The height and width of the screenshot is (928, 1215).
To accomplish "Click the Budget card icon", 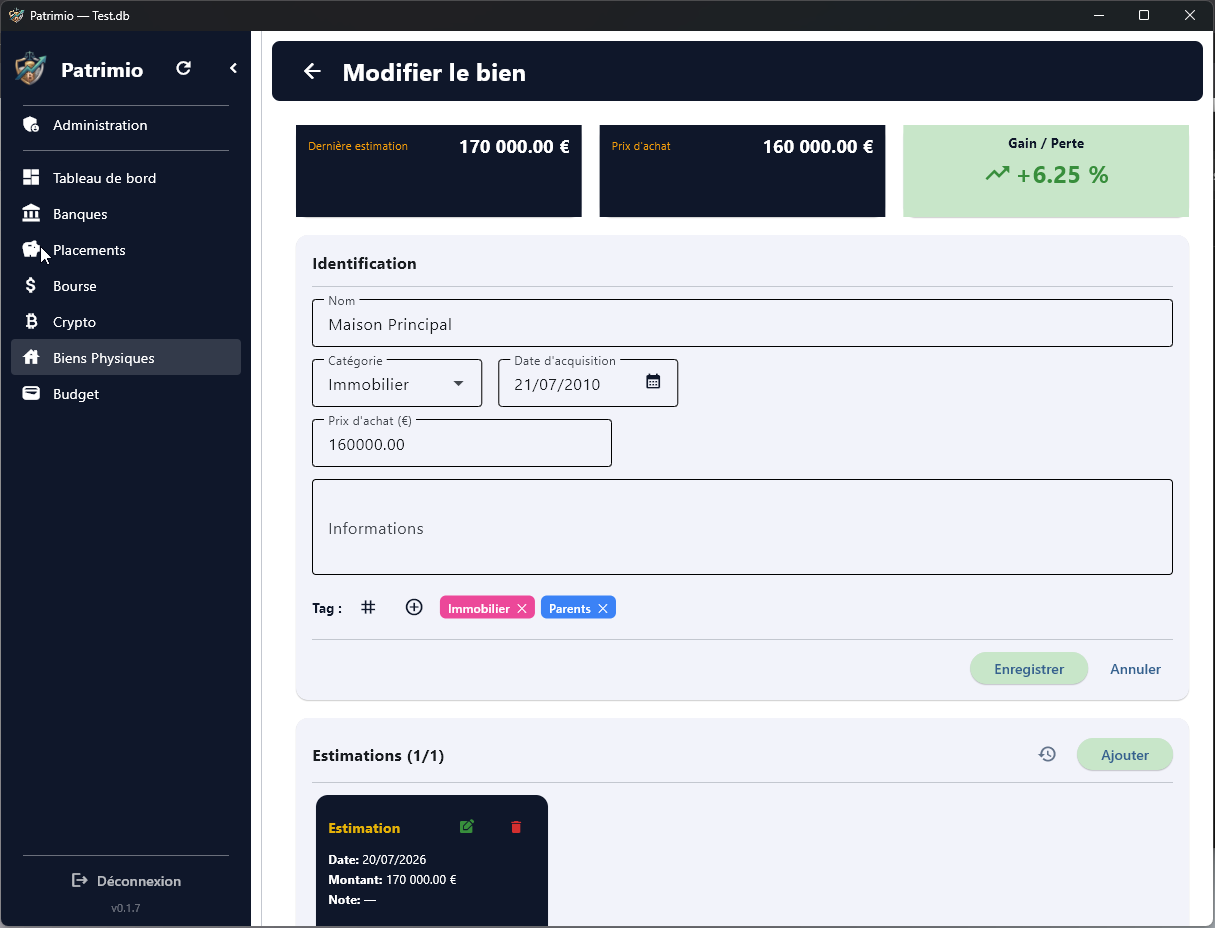I will (31, 394).
